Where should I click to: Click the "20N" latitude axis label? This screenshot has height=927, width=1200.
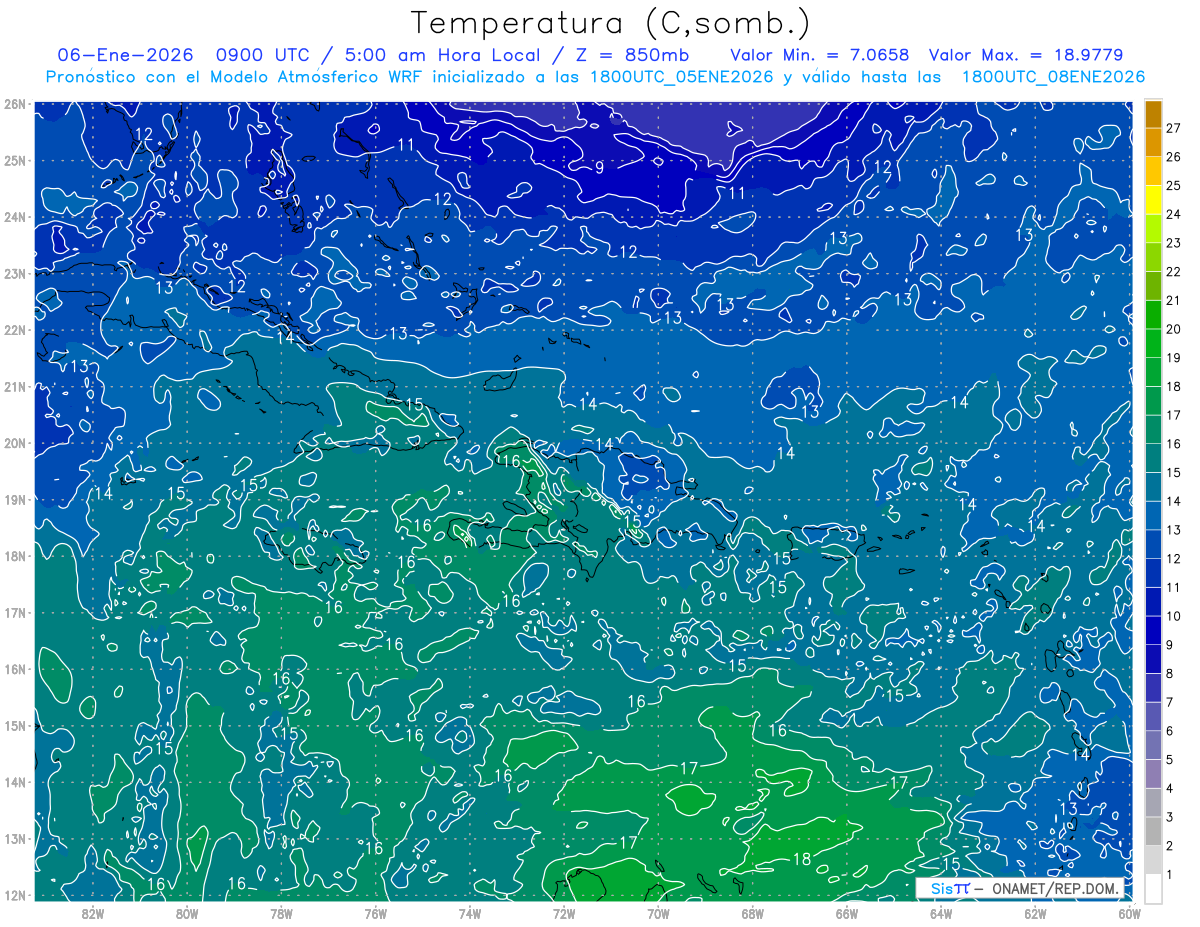[15, 443]
